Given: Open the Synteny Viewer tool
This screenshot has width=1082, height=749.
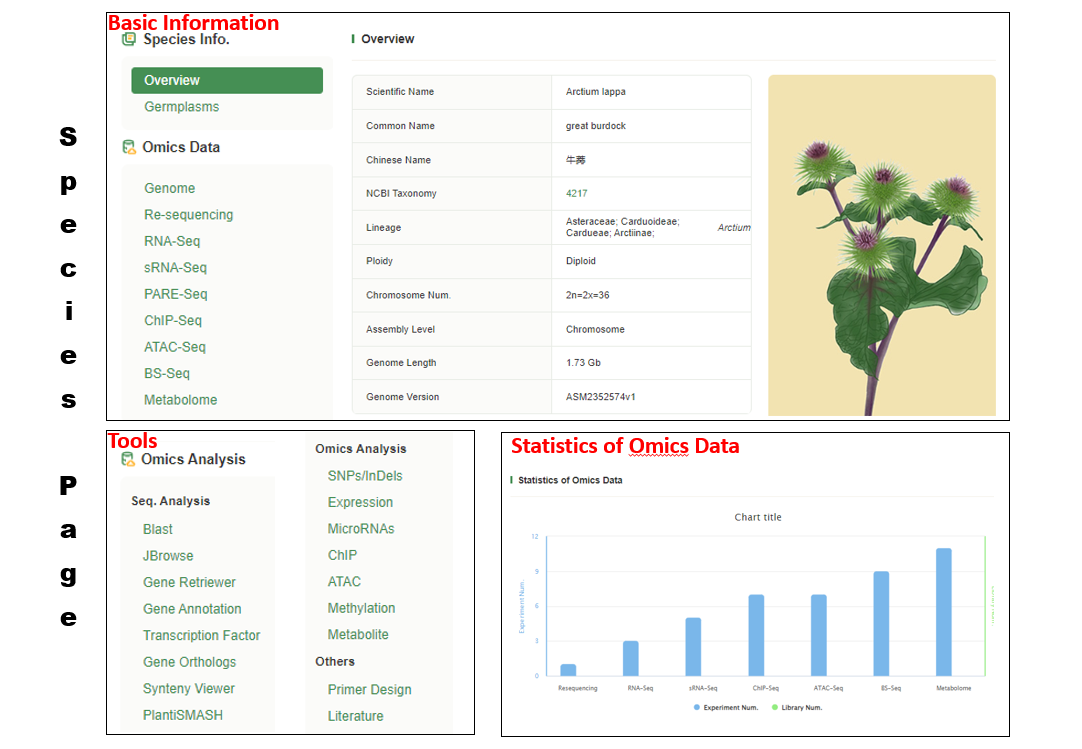Looking at the screenshot, I should click(x=189, y=689).
